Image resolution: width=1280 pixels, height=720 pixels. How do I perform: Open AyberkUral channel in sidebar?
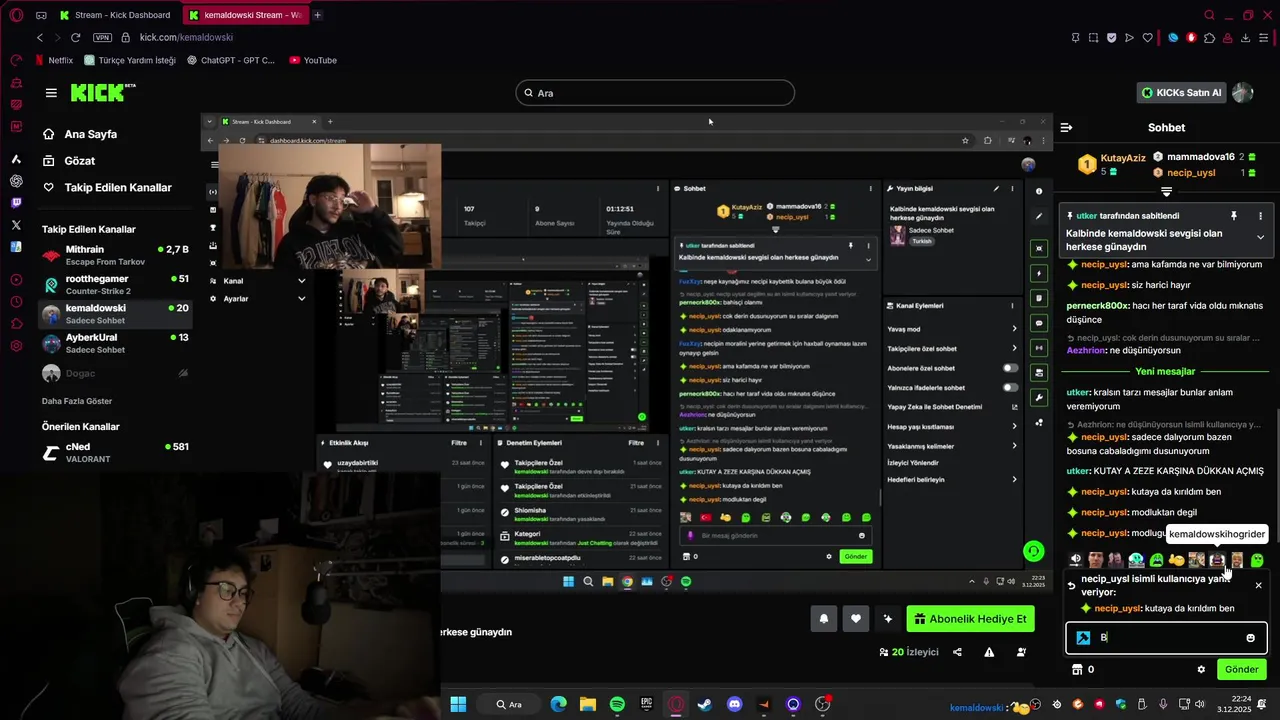pos(115,343)
